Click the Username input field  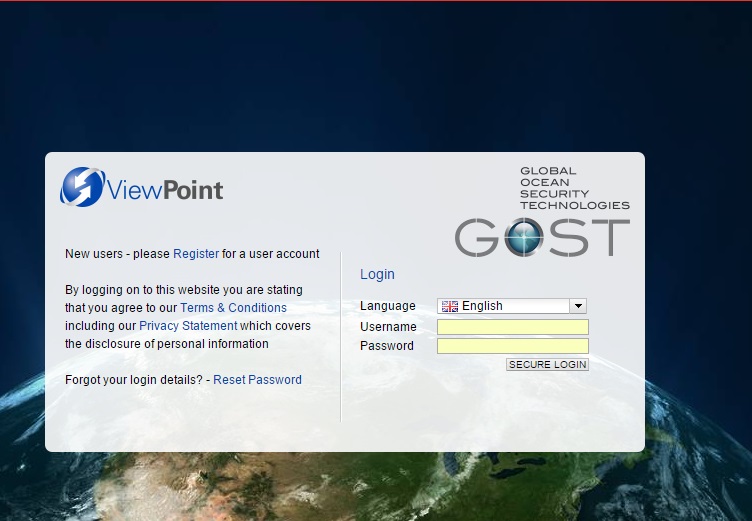pyautogui.click(x=513, y=327)
